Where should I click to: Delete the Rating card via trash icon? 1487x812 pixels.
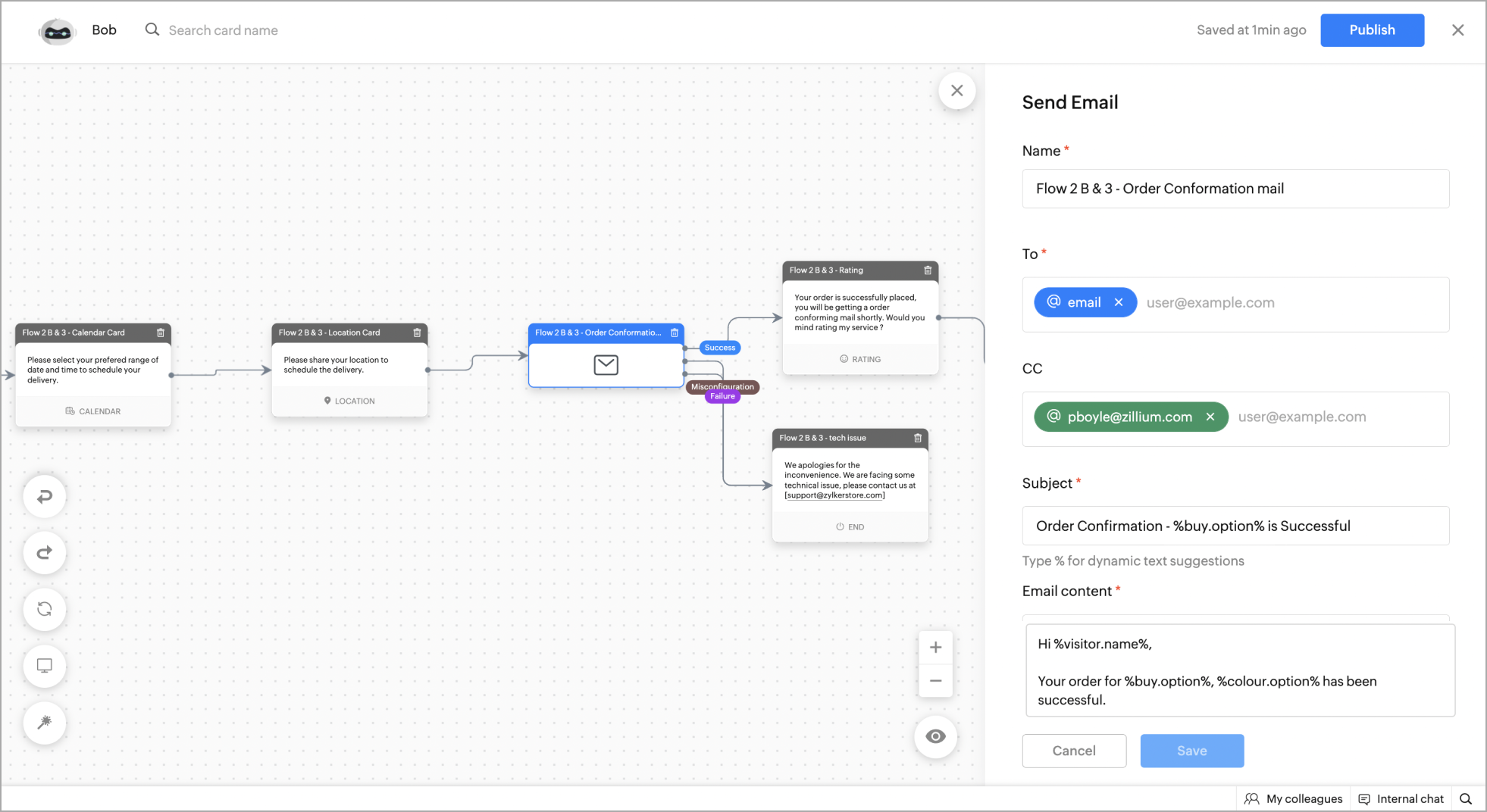pyautogui.click(x=928, y=270)
